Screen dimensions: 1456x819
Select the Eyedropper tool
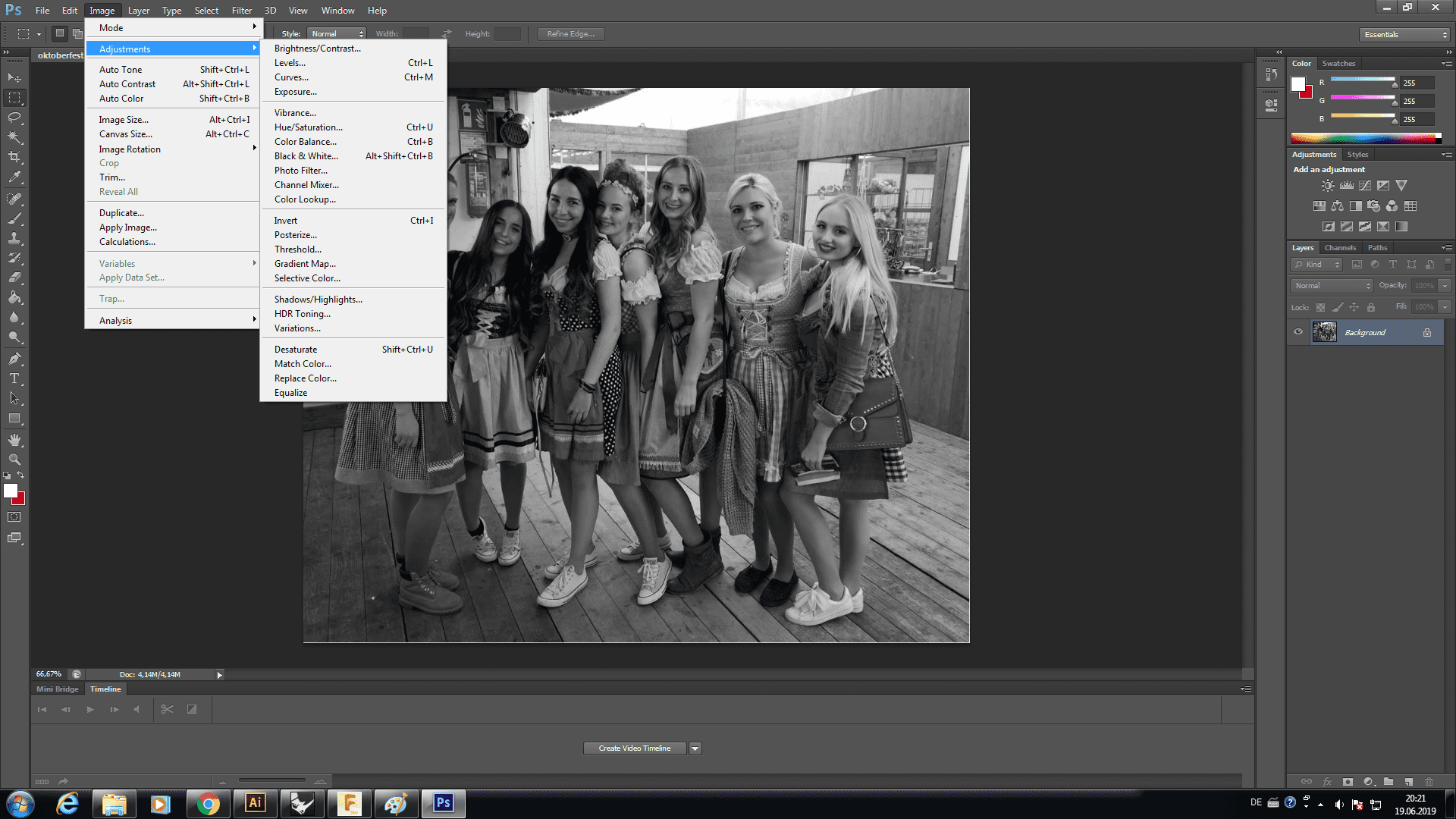(x=14, y=177)
